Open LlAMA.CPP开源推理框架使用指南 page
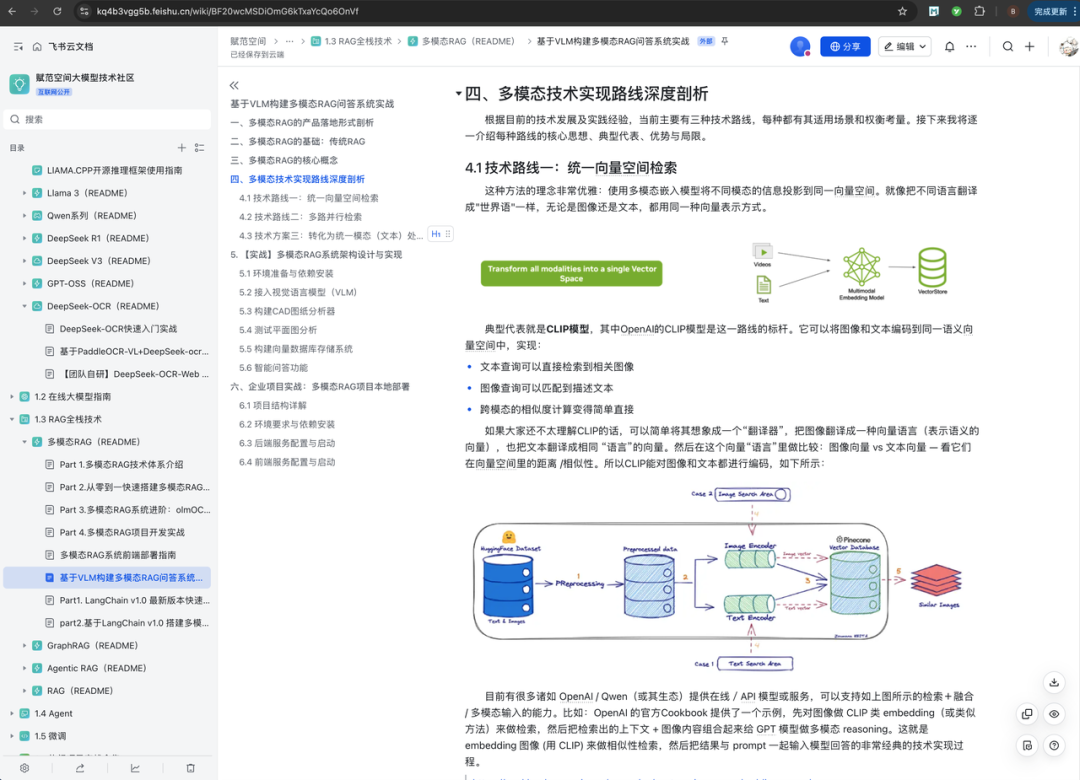Viewport: 1080px width, 780px height. (x=114, y=170)
